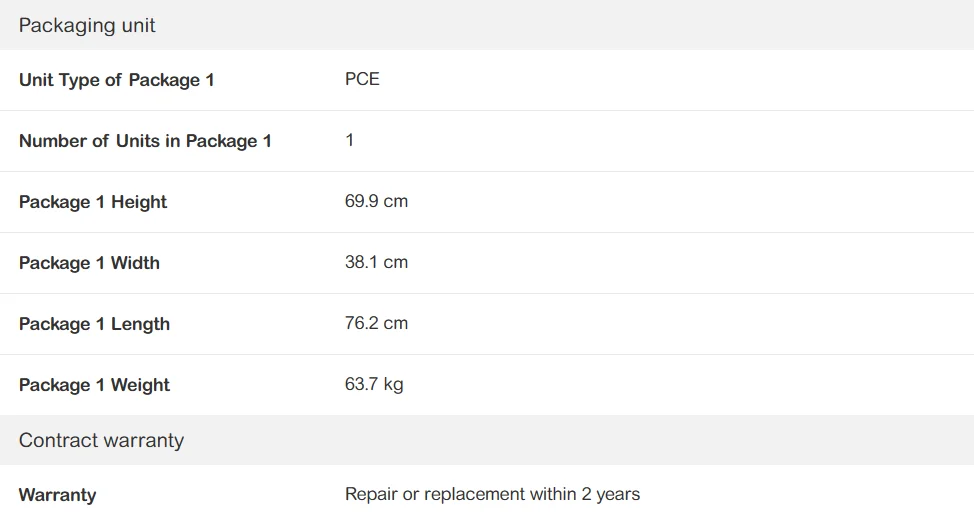Click the 76.2 length number
974x517 pixels.
pyautogui.click(x=361, y=323)
